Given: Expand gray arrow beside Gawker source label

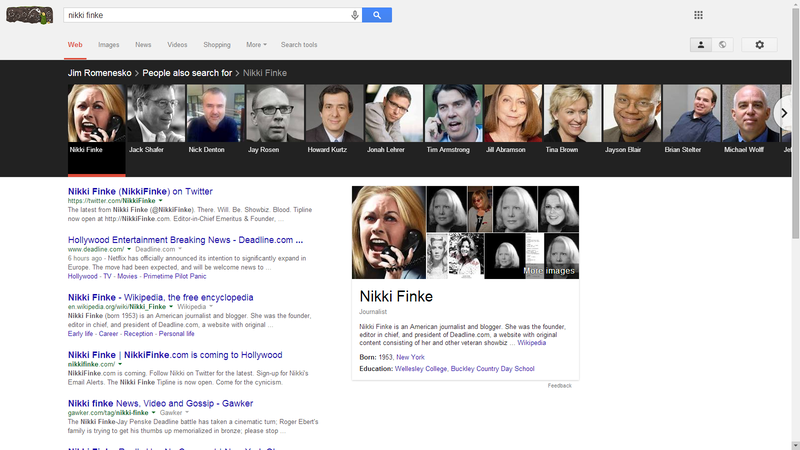Looking at the screenshot, I should [187, 413].
